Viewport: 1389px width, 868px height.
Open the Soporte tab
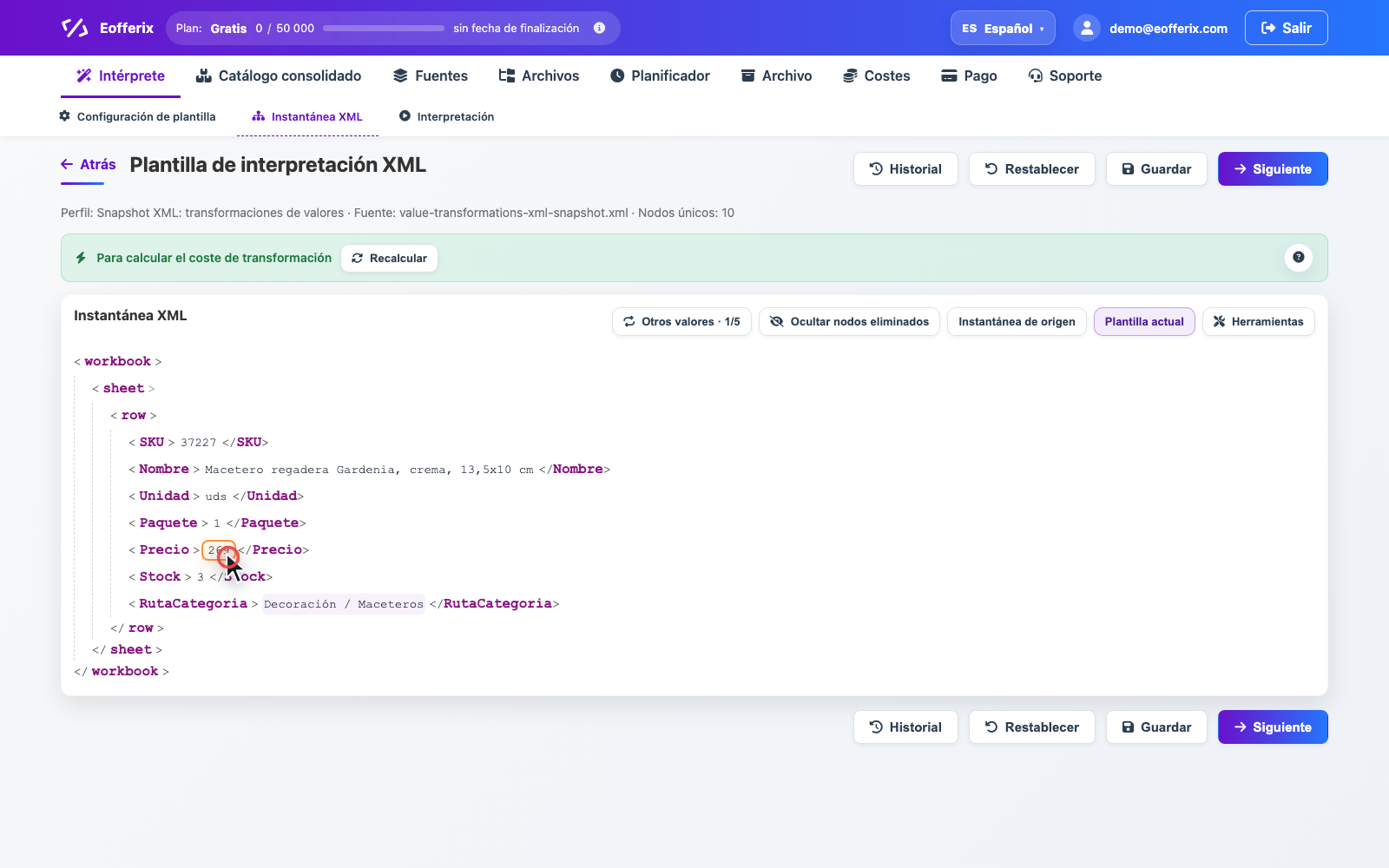point(1064,76)
